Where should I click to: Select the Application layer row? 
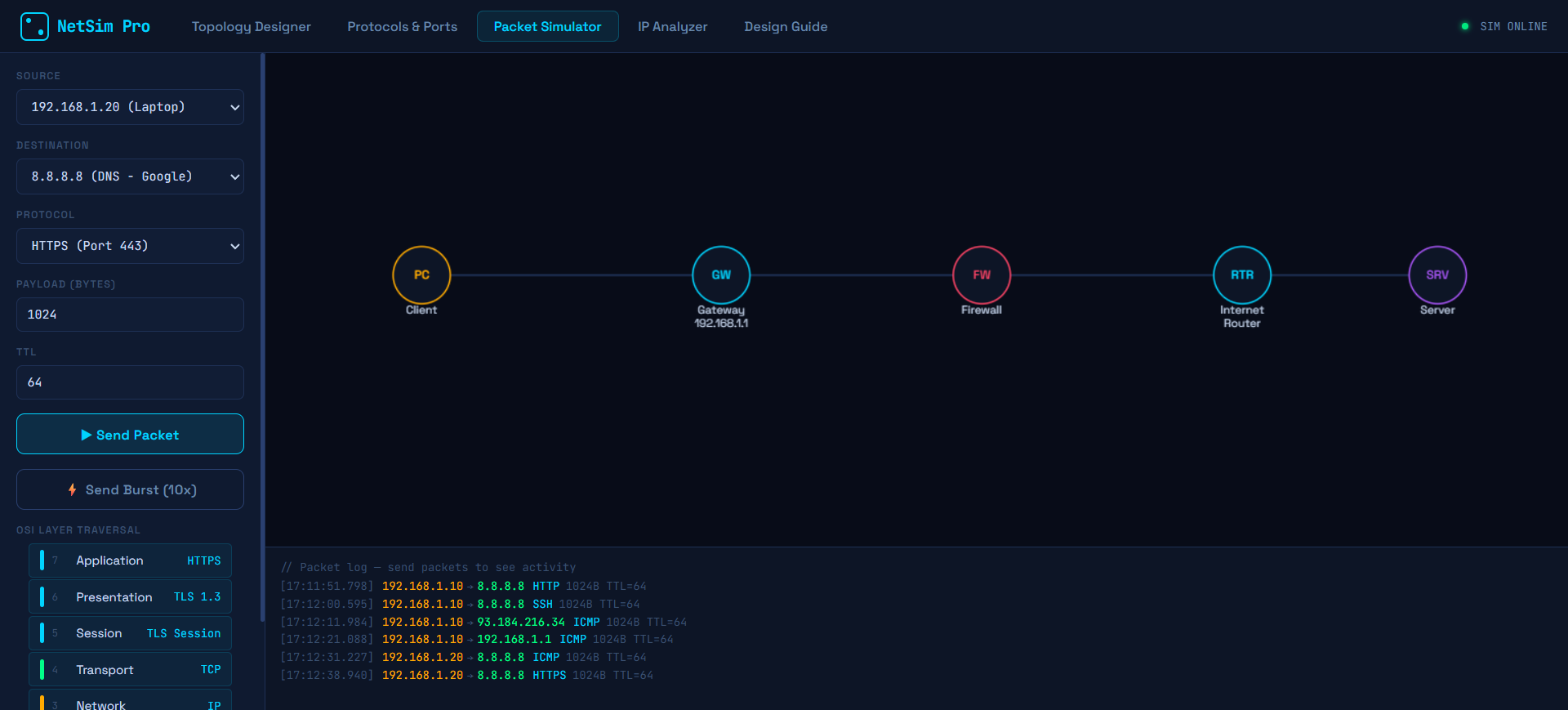pos(131,560)
